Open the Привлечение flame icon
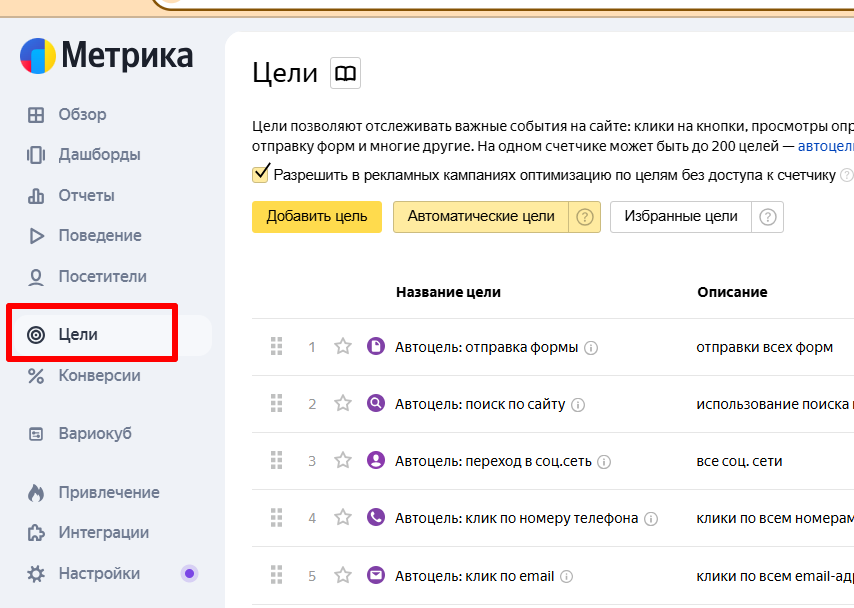Viewport: 854px width, 608px height. 36,493
